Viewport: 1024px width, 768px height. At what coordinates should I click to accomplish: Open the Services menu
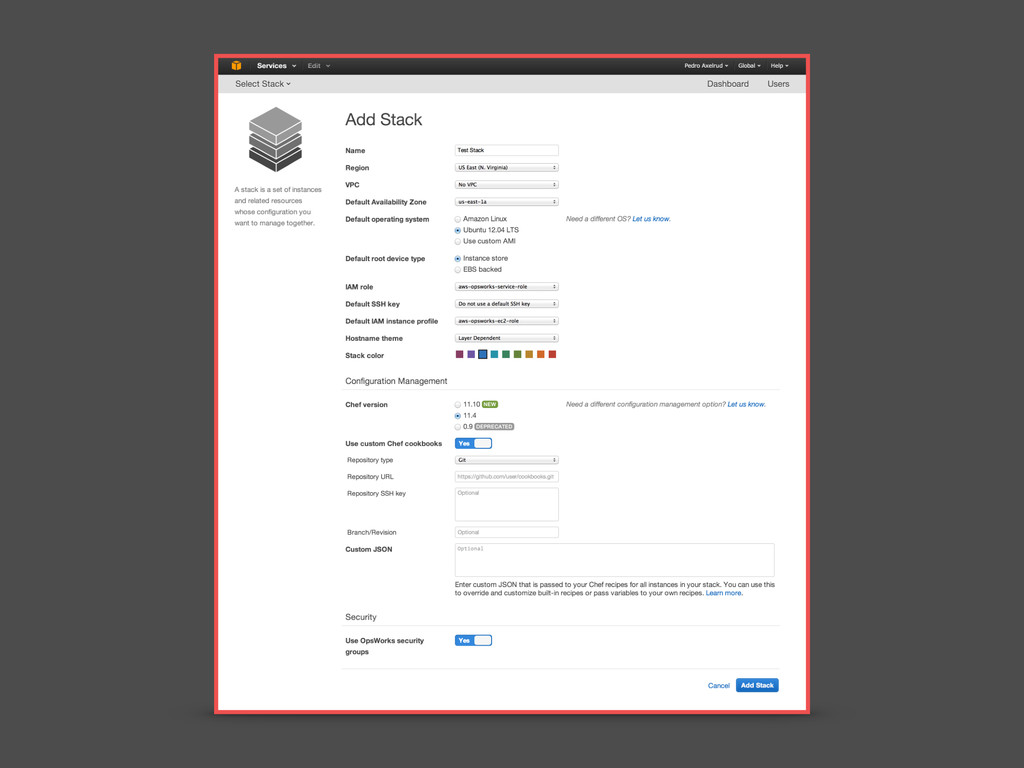(x=276, y=66)
